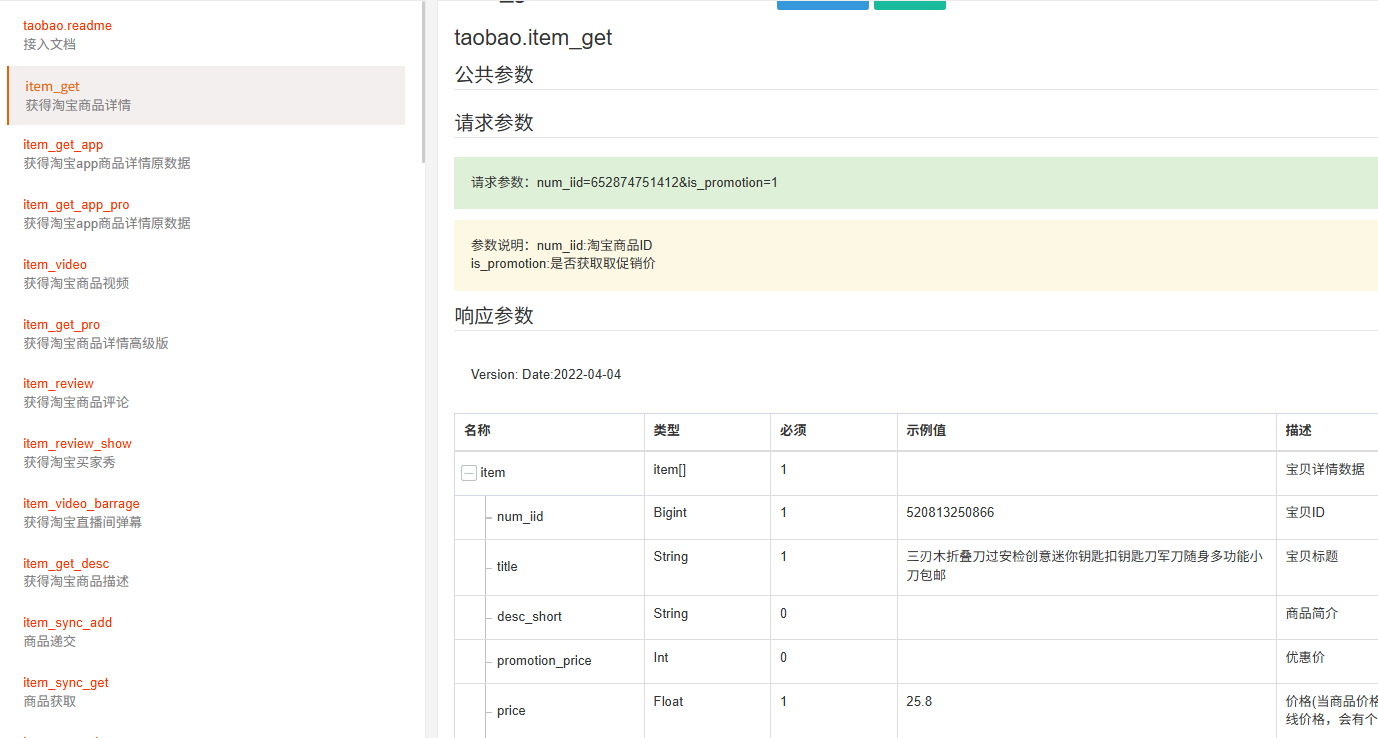This screenshot has height=738, width=1378.
Task: Click the is_promotion description line
Action: 563,264
